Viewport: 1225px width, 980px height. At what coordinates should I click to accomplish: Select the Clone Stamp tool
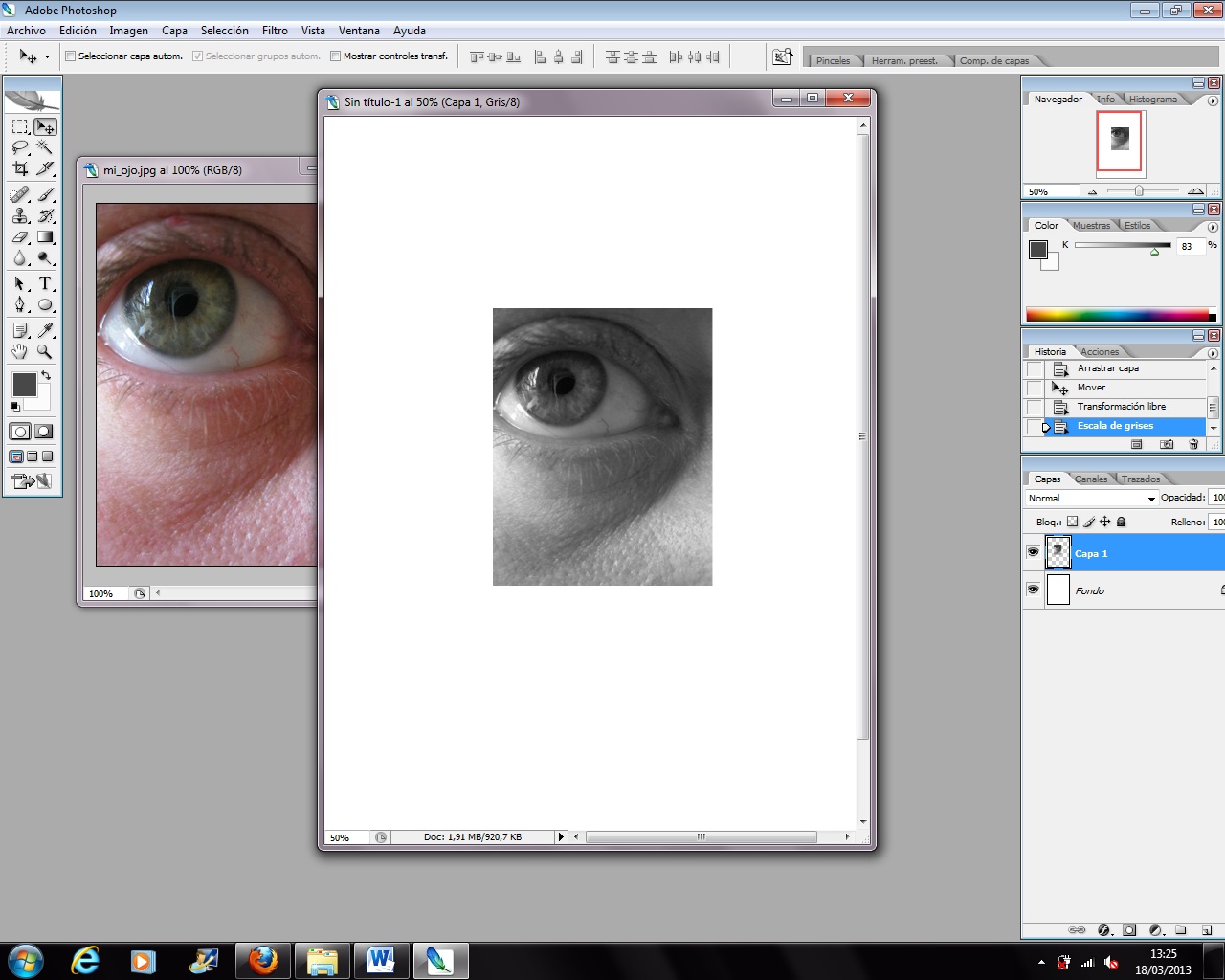(20, 215)
